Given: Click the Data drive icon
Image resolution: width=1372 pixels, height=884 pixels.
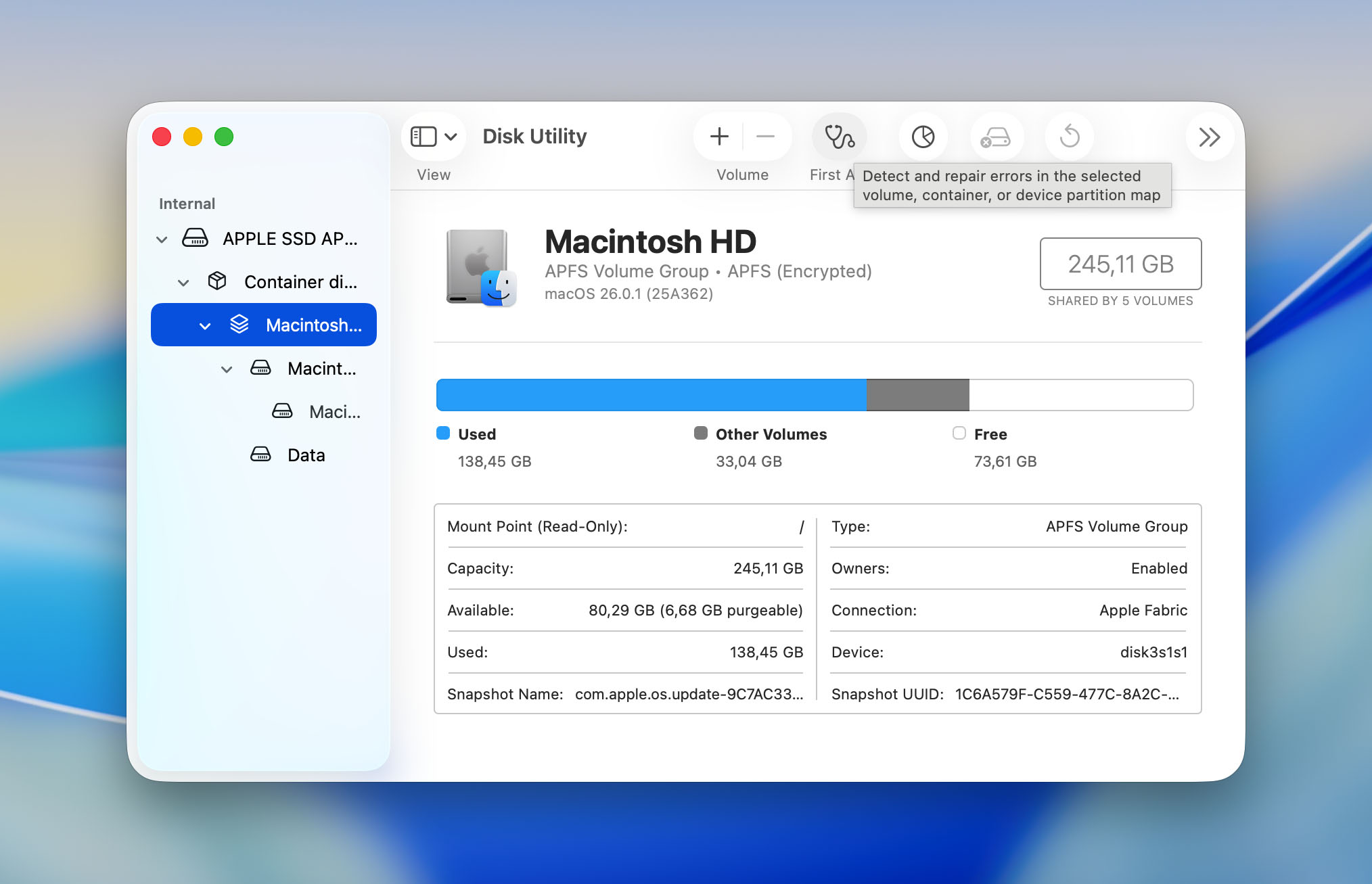Looking at the screenshot, I should (x=260, y=454).
